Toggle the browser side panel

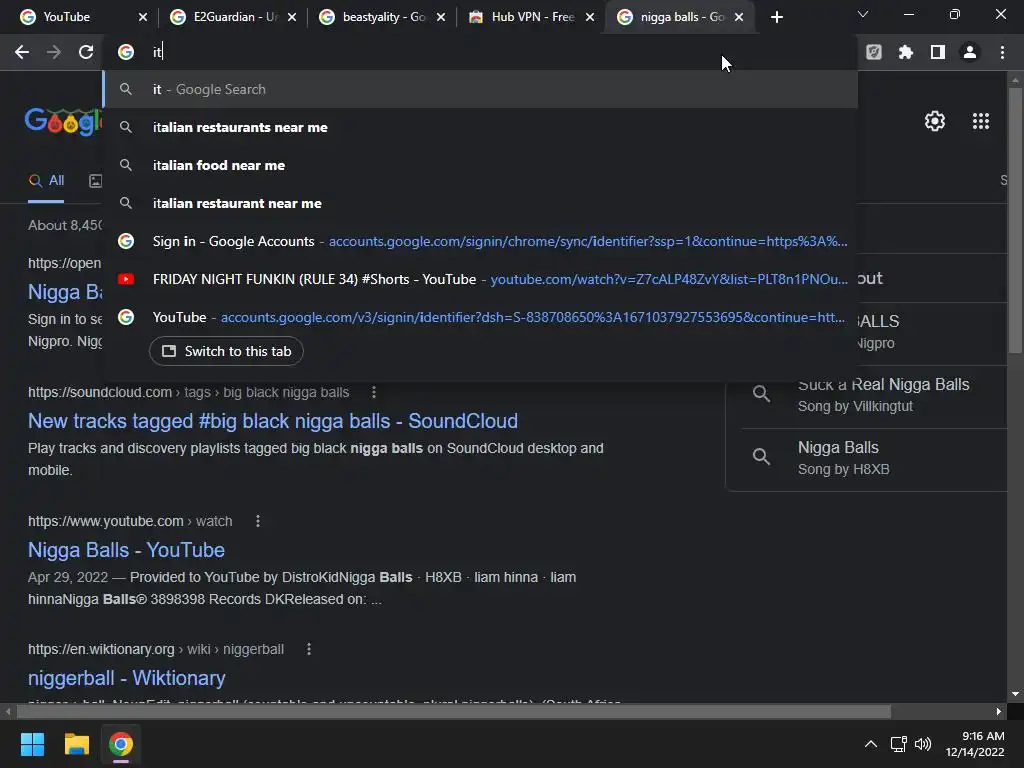pyautogui.click(x=938, y=52)
